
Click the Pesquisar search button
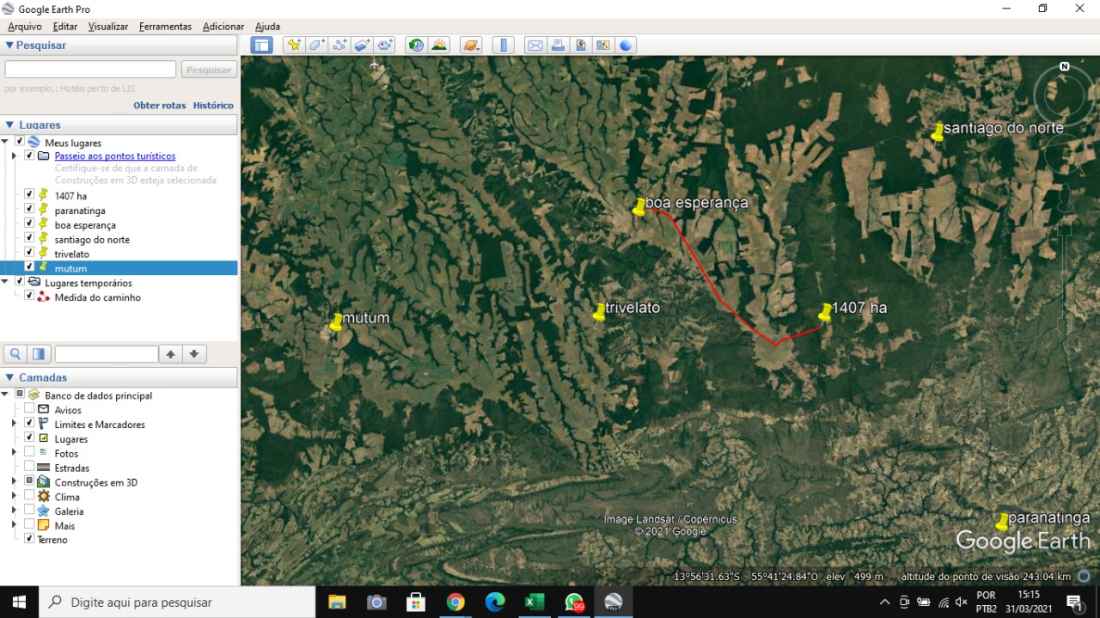208,69
